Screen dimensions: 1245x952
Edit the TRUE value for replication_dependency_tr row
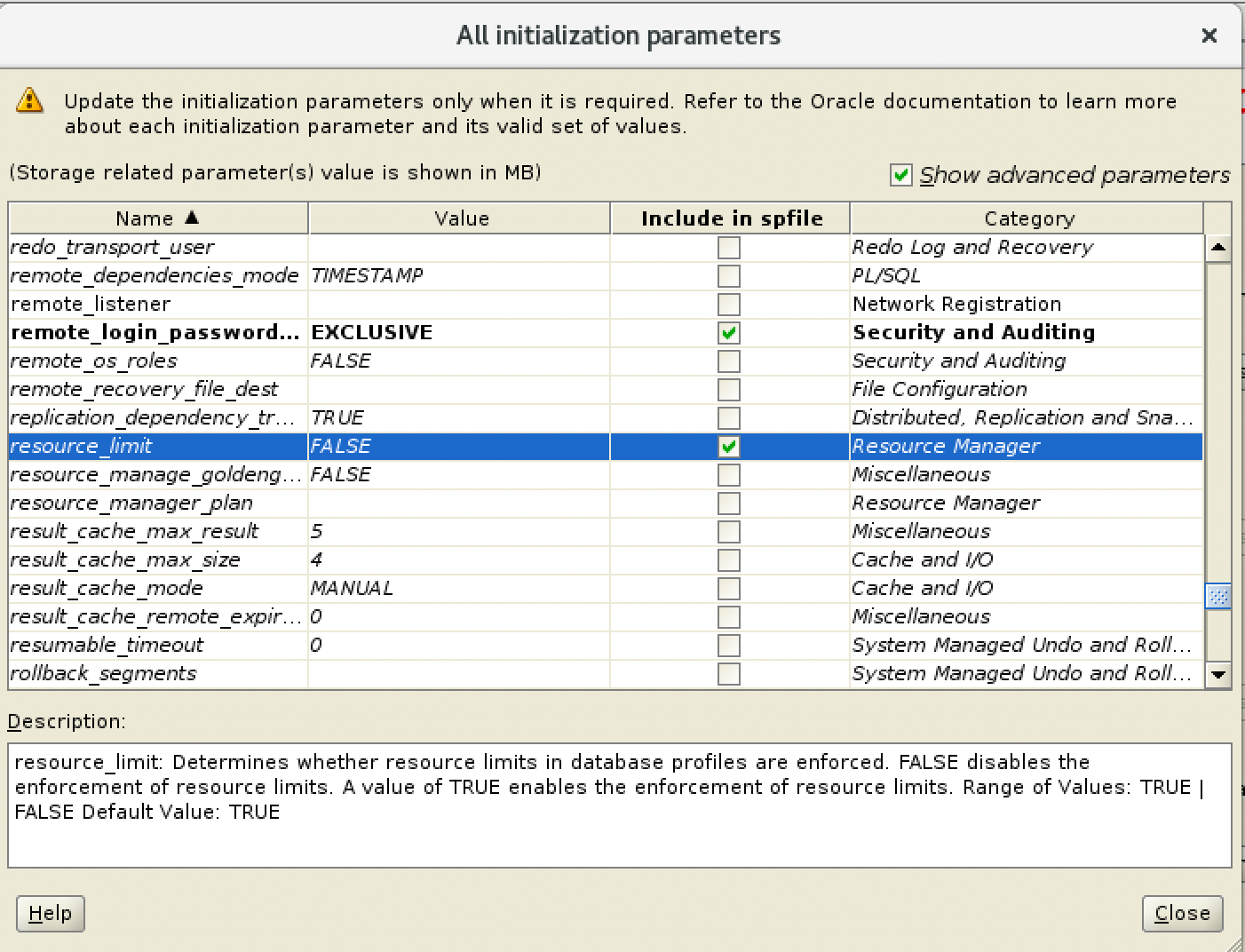[459, 417]
